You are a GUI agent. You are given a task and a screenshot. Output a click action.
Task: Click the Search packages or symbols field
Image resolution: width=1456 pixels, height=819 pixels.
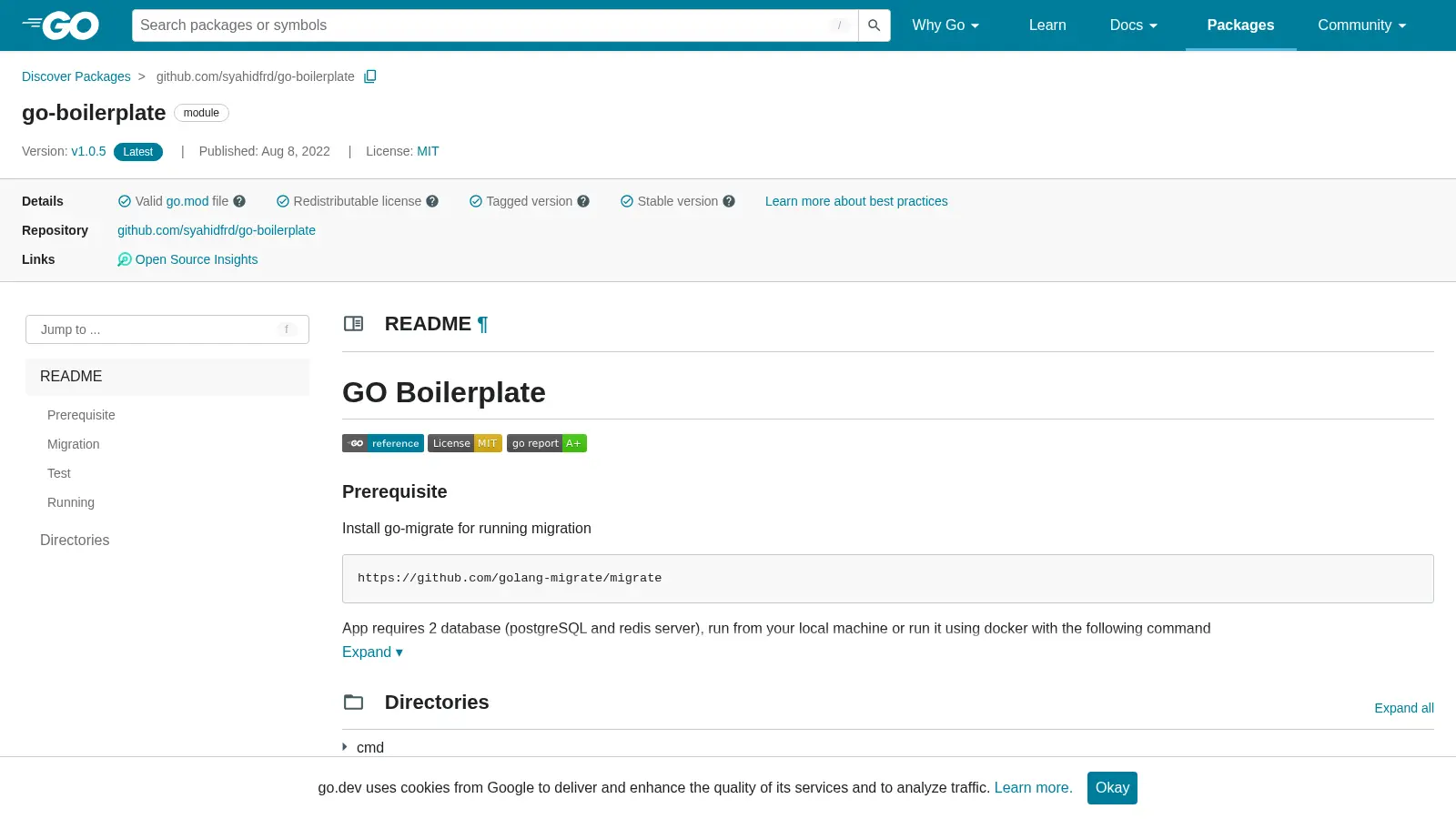(x=495, y=25)
